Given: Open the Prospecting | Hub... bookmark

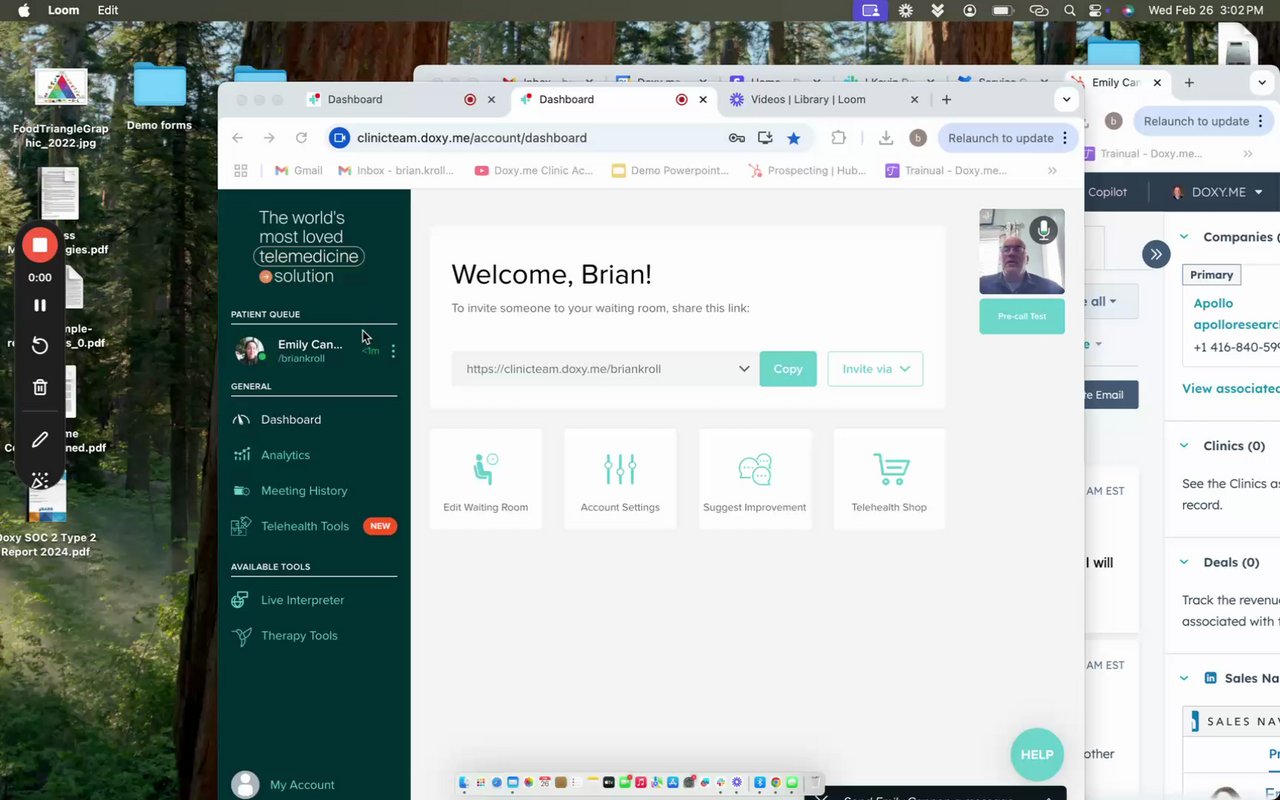Looking at the screenshot, I should [807, 171].
